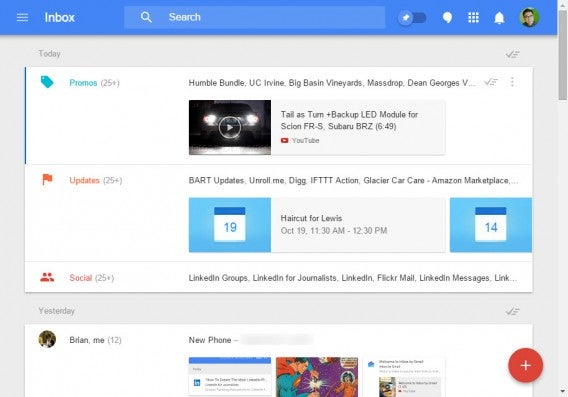
Task: Open LinkedIn screenshot attachment thumbnail
Action: [x=230, y=377]
